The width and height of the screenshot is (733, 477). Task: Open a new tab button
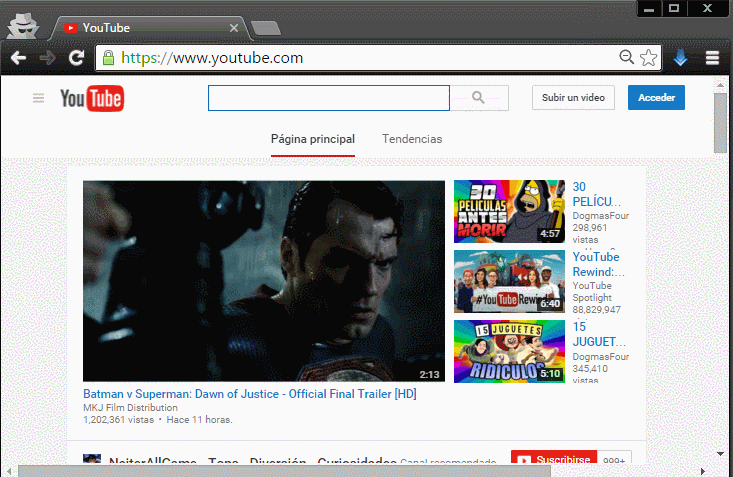coord(266,29)
